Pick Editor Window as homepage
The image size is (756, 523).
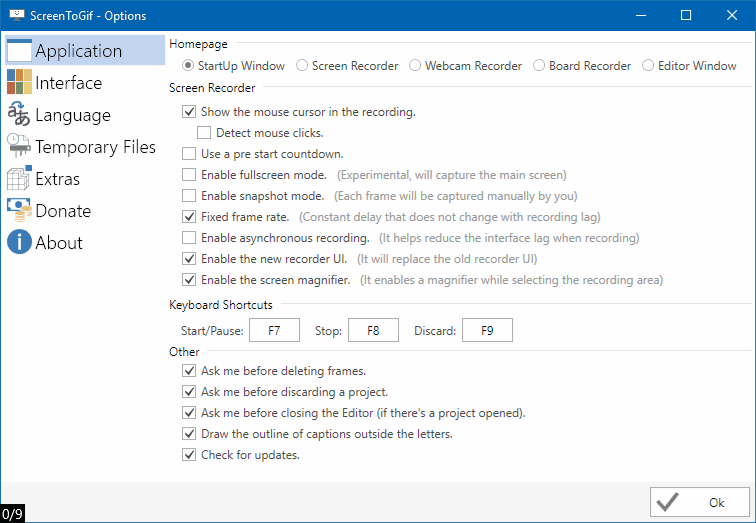649,66
